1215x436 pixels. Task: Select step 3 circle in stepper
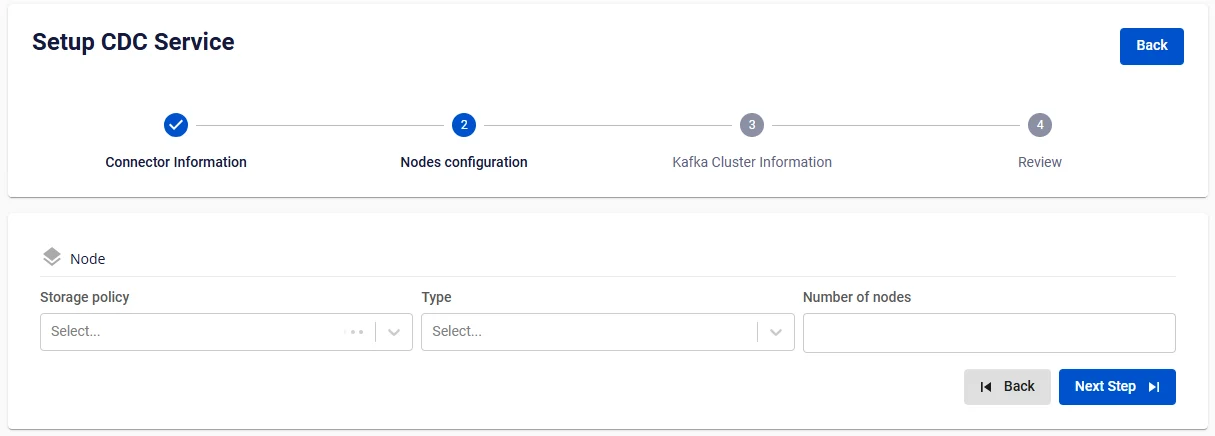click(752, 125)
